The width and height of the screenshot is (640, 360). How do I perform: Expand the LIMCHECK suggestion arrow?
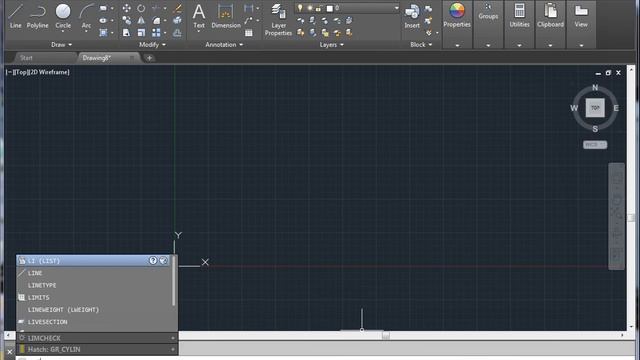pos(173,338)
